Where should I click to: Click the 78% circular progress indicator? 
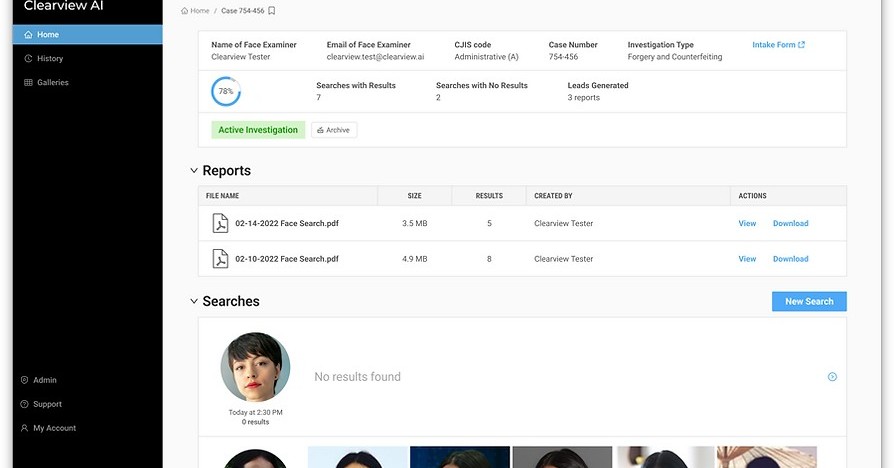226,91
